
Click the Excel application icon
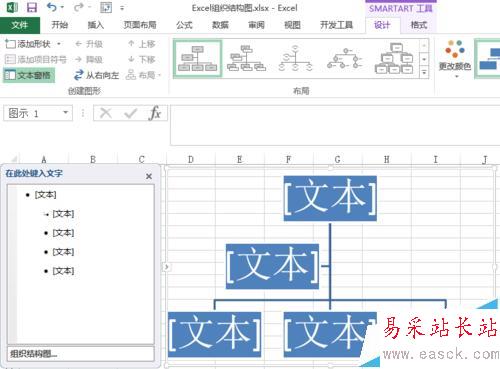click(x=12, y=7)
